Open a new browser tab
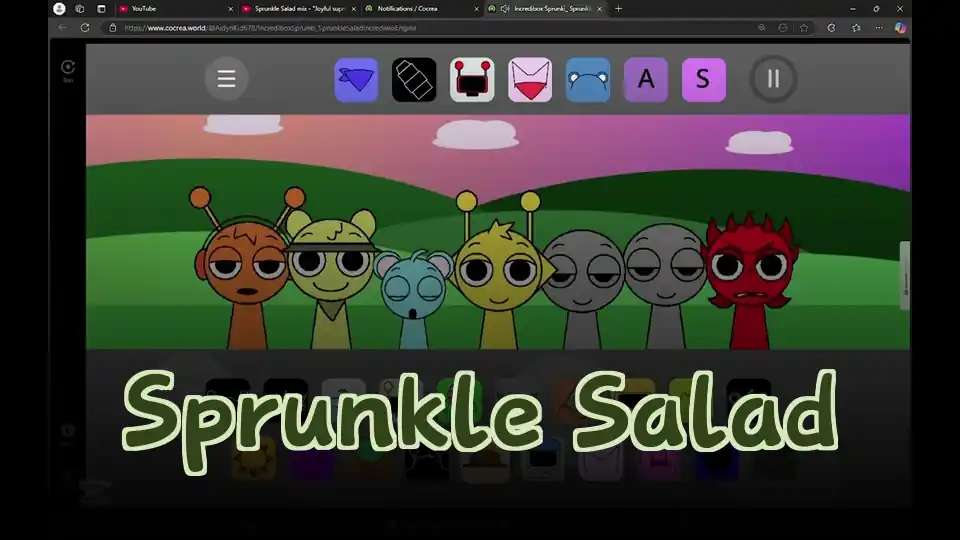Screen dimensions: 960x540 (618, 9)
